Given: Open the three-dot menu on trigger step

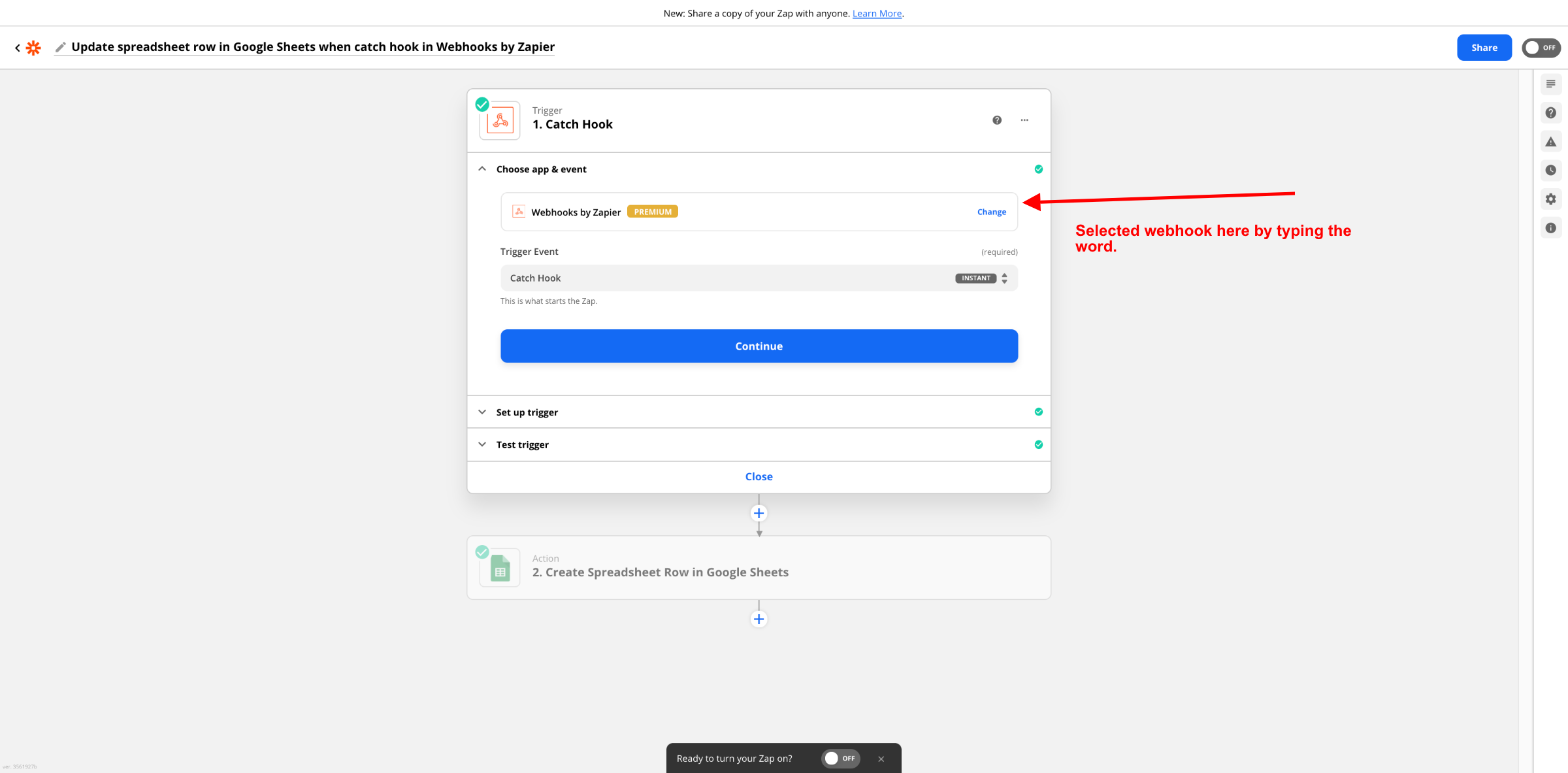Looking at the screenshot, I should tap(1024, 120).
